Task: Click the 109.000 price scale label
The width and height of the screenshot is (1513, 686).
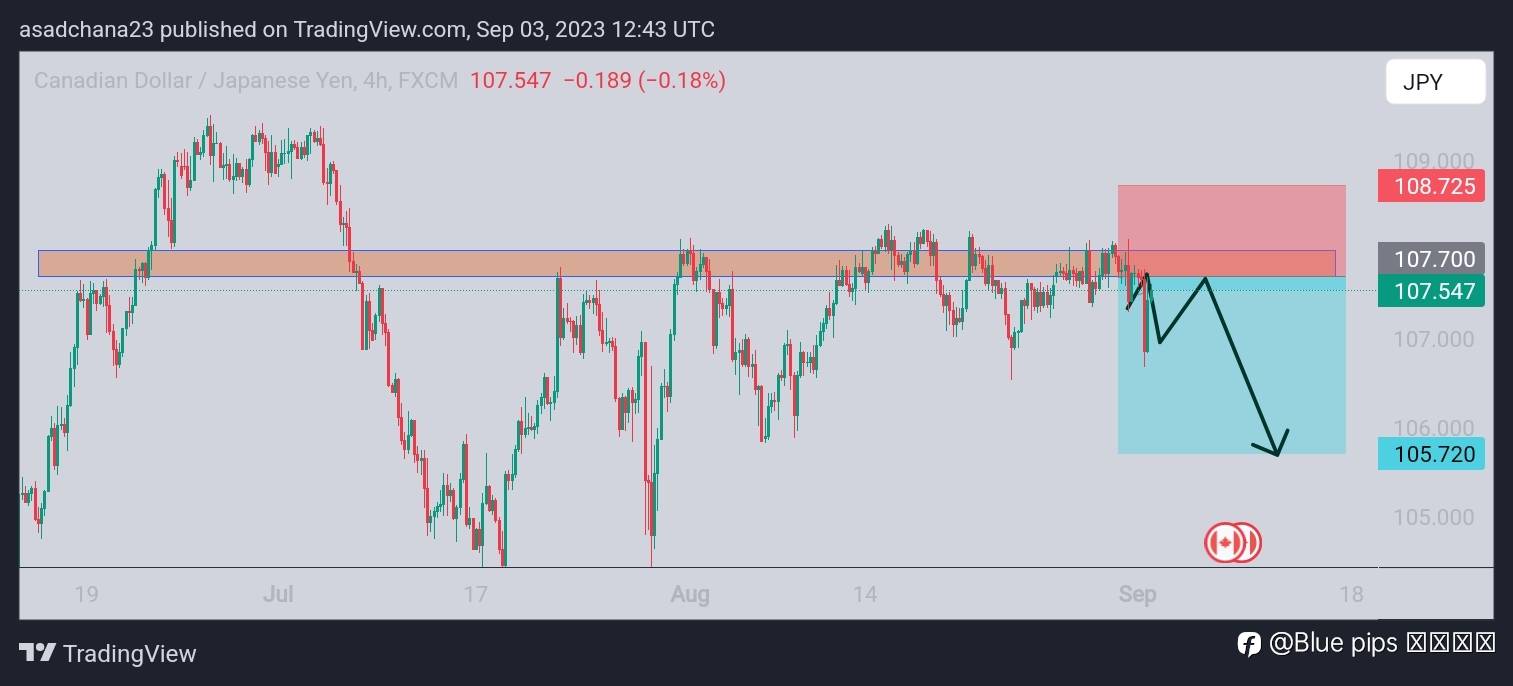Action: click(x=1433, y=161)
